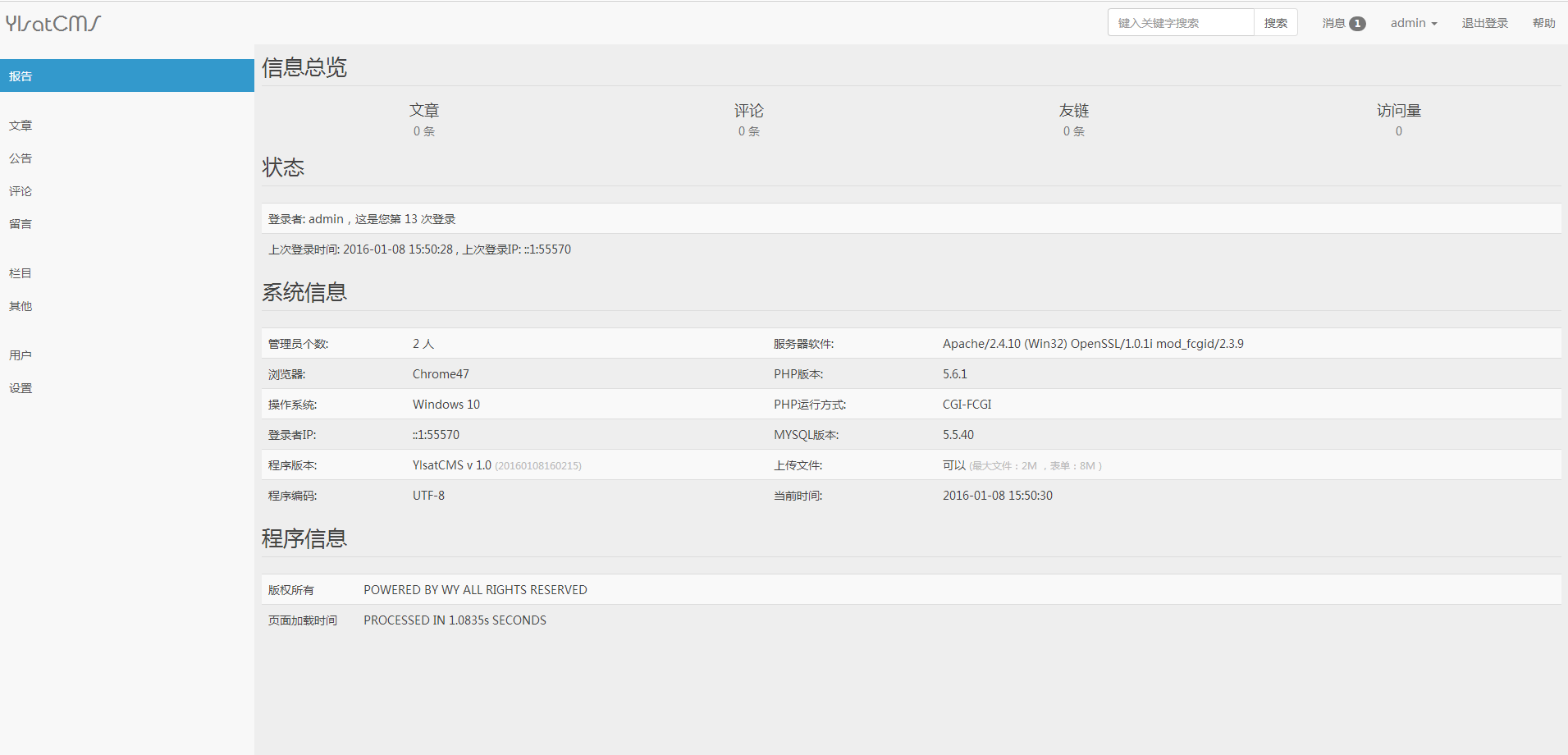This screenshot has height=755, width=1568.
Task: Open 评论 in the sidebar menu
Action: point(127,190)
